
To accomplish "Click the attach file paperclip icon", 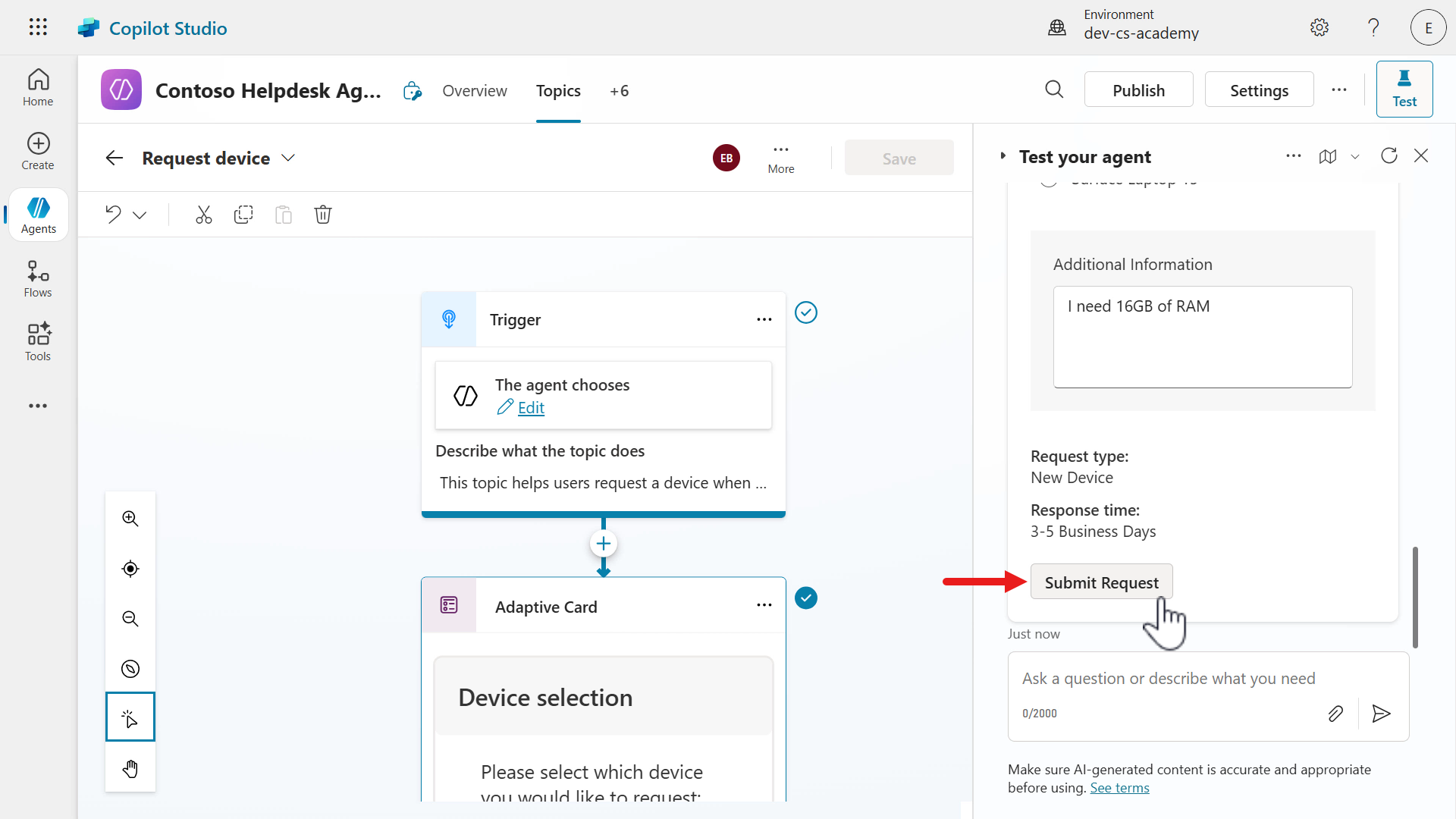I will point(1335,714).
